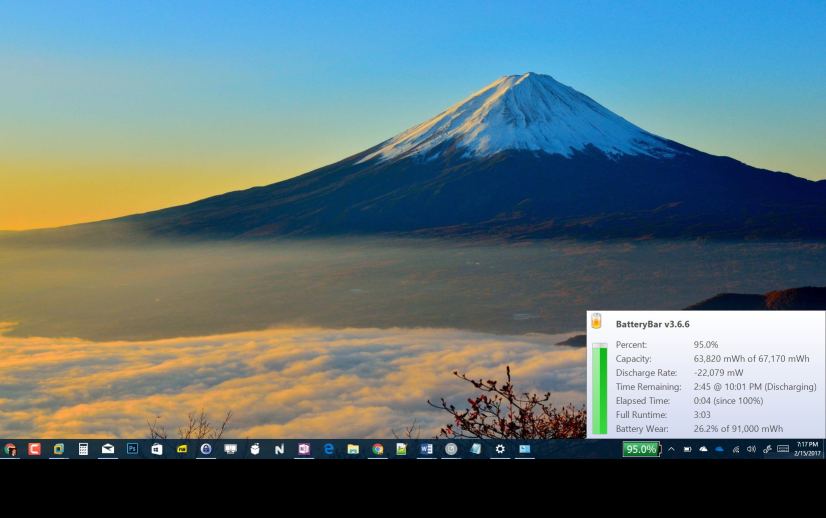Launch the white N app icon

(x=279, y=449)
